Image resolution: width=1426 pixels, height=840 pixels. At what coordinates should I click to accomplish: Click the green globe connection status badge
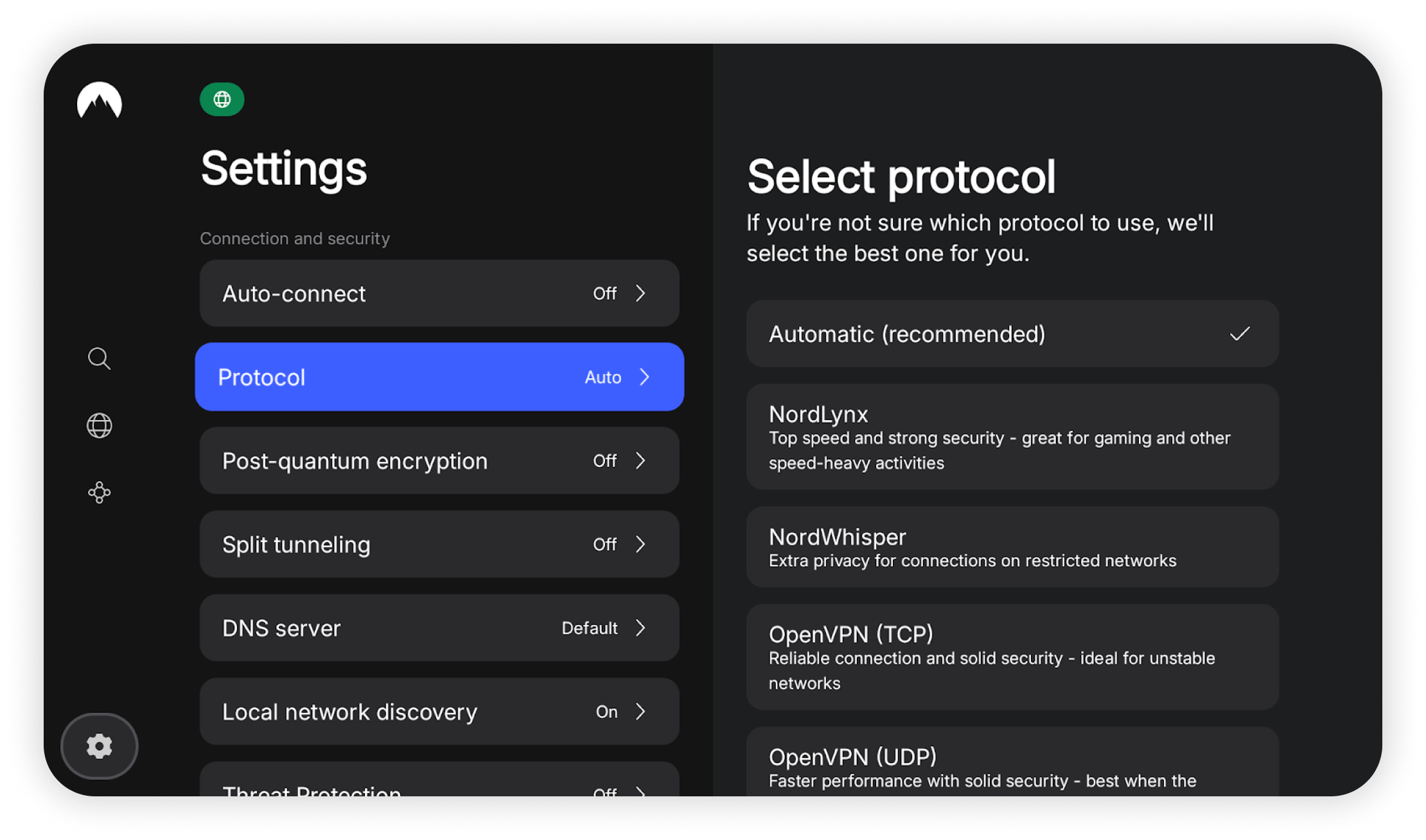point(222,100)
